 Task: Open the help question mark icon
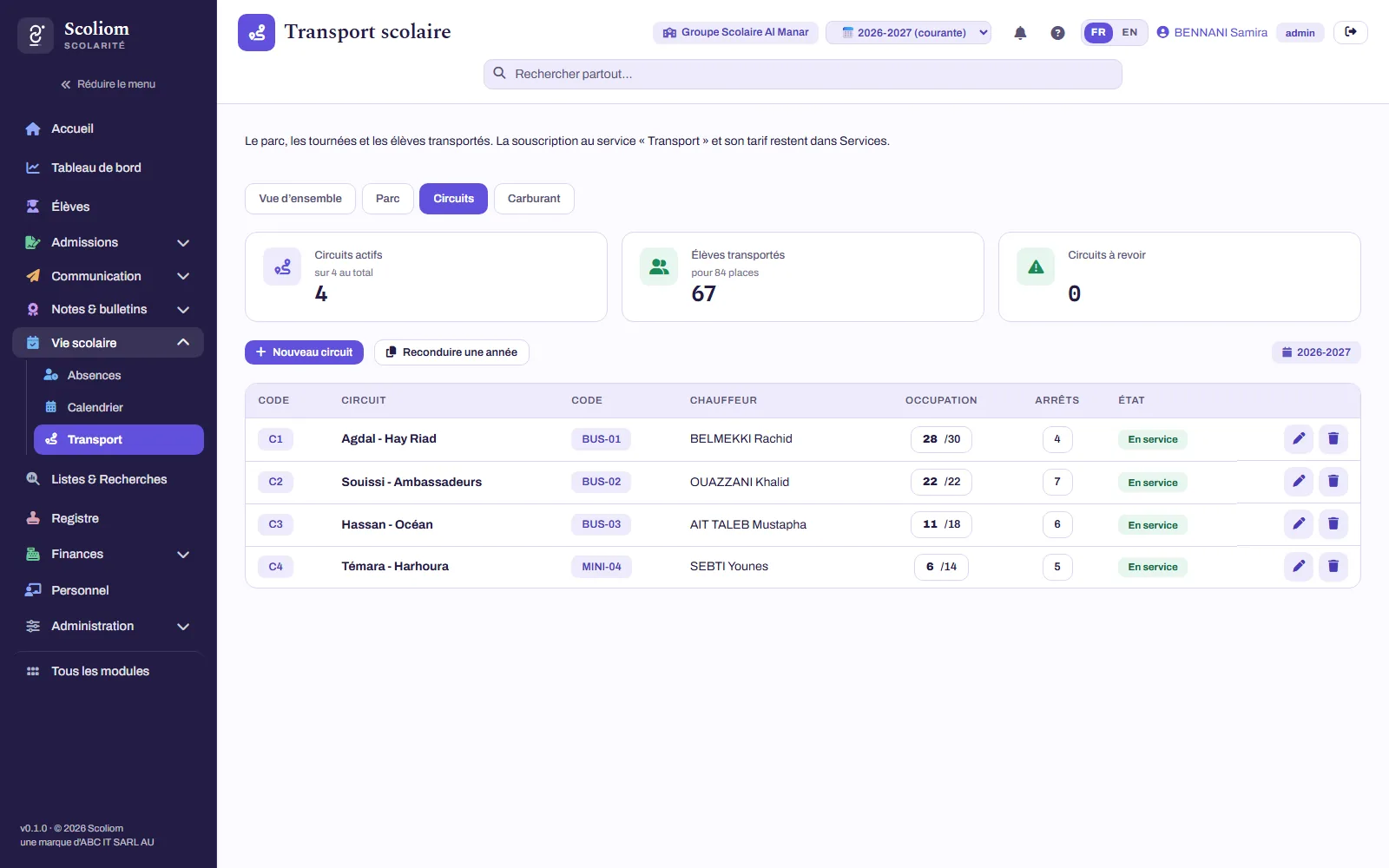(x=1057, y=33)
